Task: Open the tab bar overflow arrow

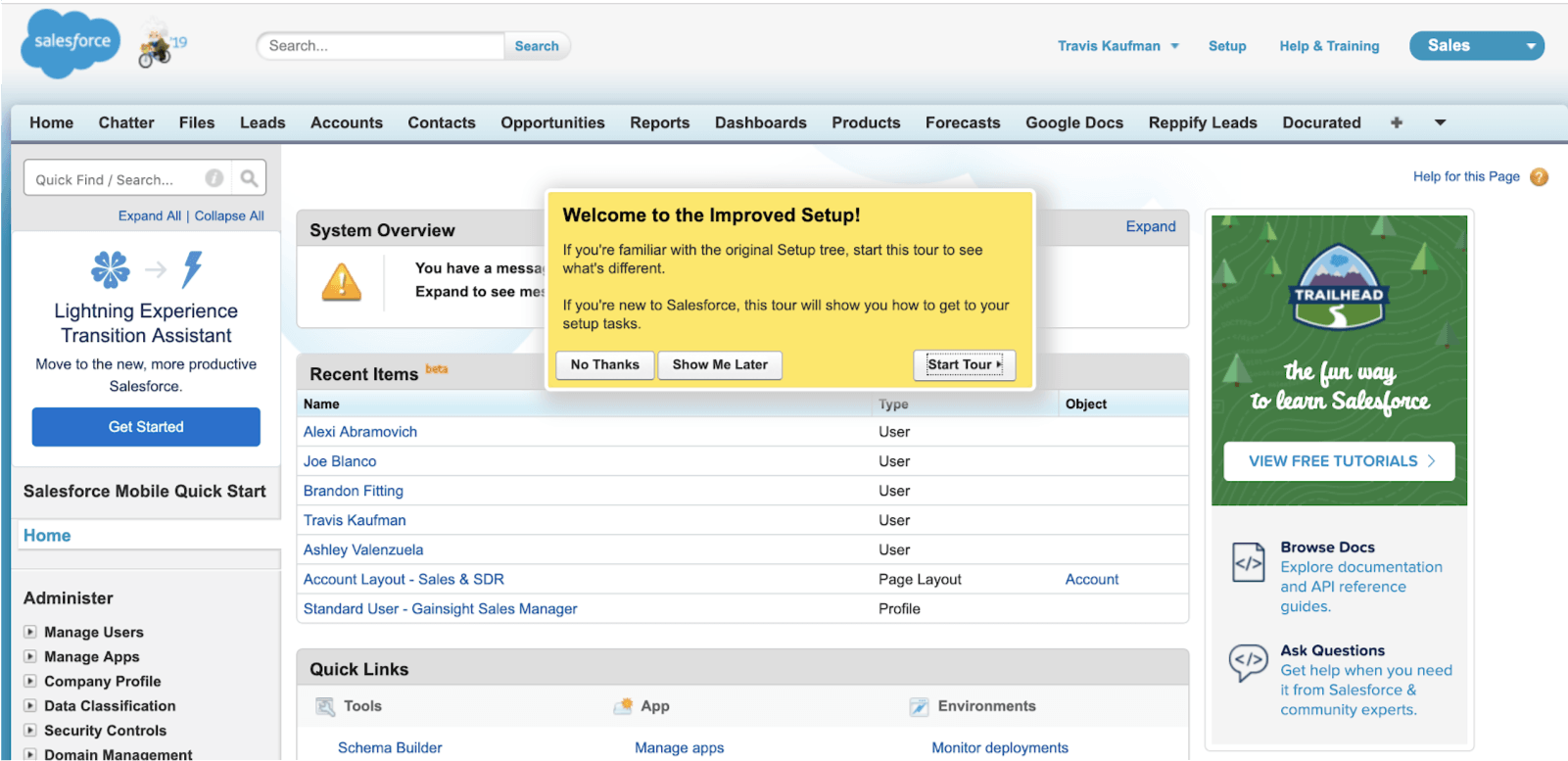Action: [1440, 122]
